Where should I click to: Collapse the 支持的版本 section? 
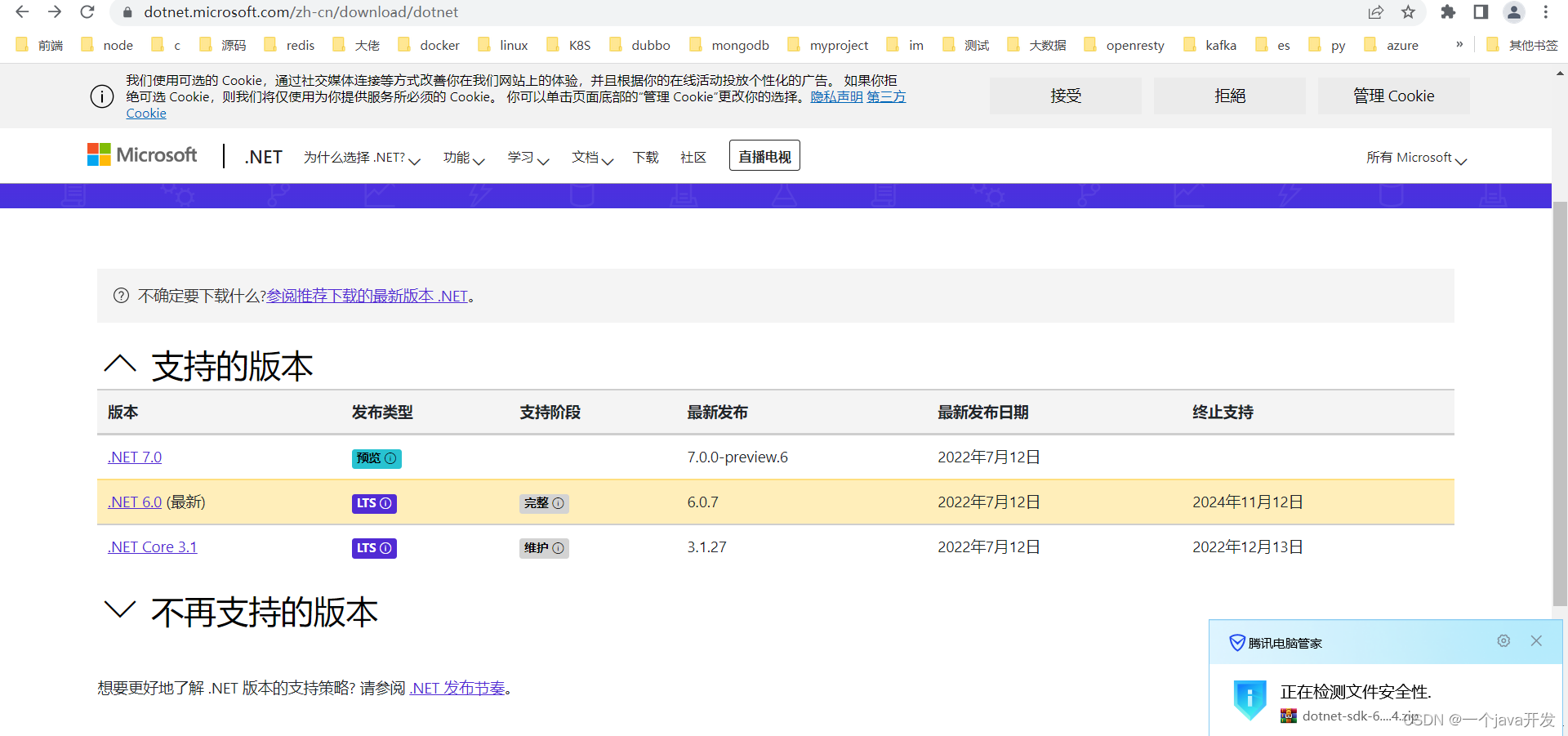pos(120,364)
